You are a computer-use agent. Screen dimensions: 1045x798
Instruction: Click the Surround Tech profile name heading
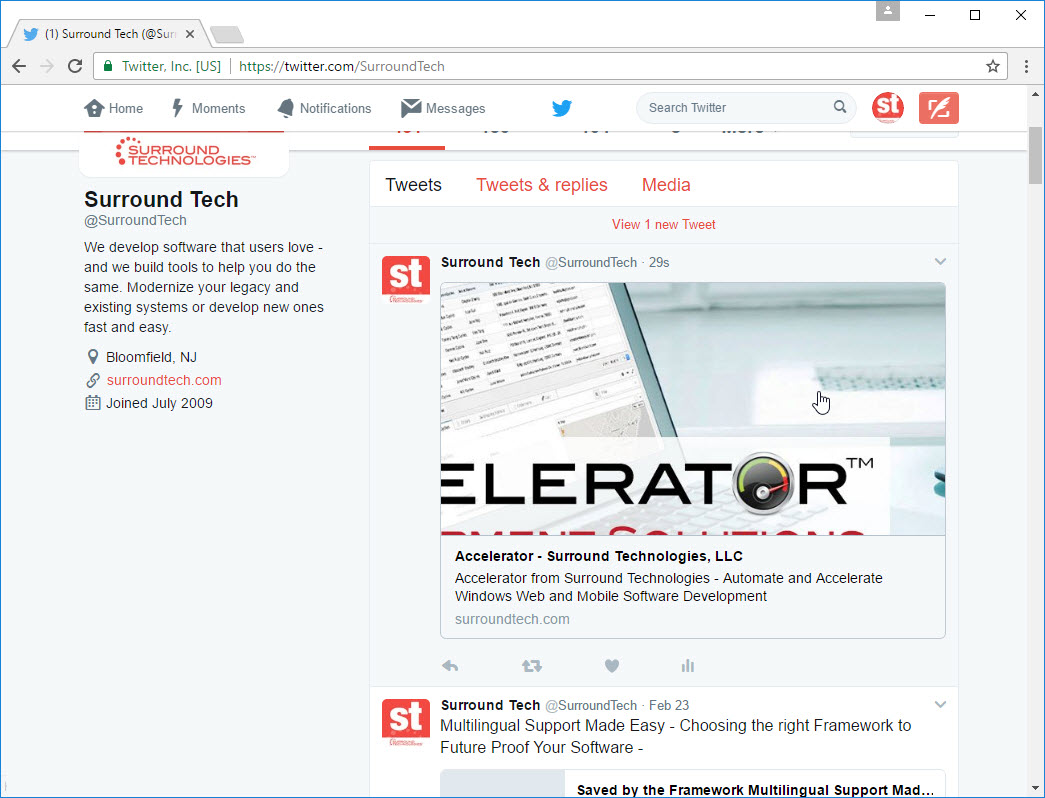click(161, 199)
